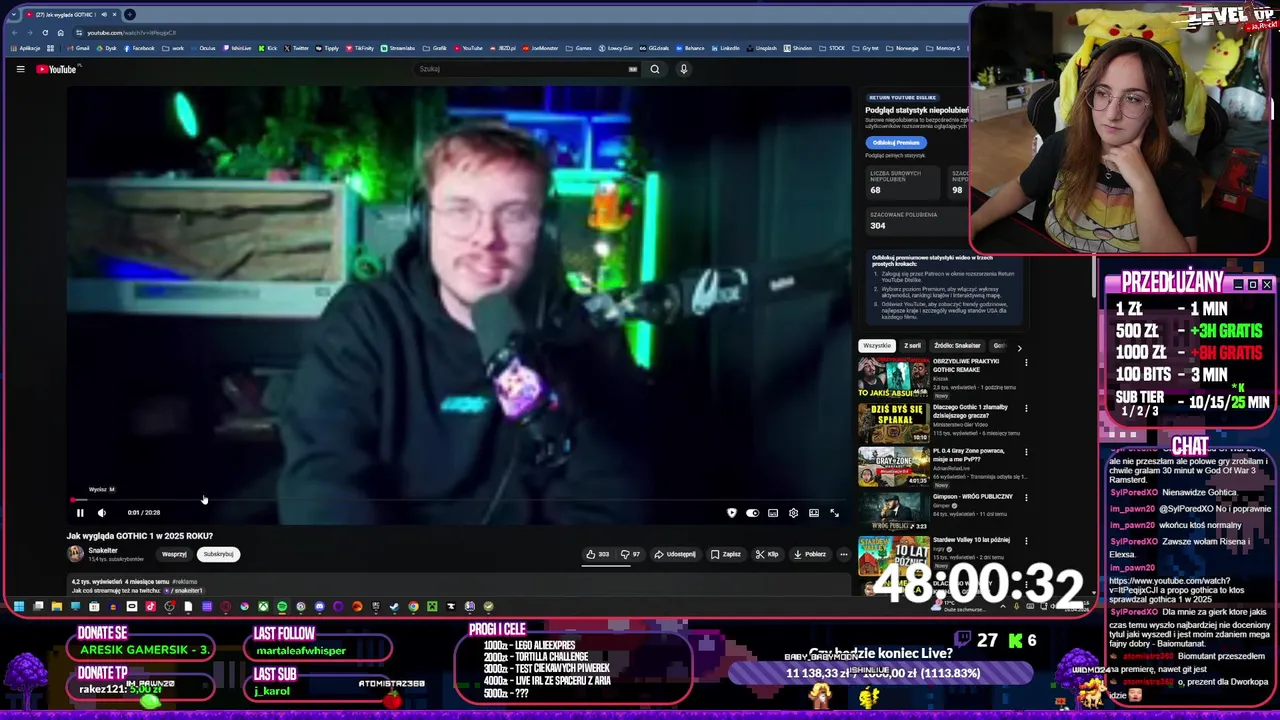Click the browser home button
The height and width of the screenshot is (720, 1280).
tap(60, 33)
